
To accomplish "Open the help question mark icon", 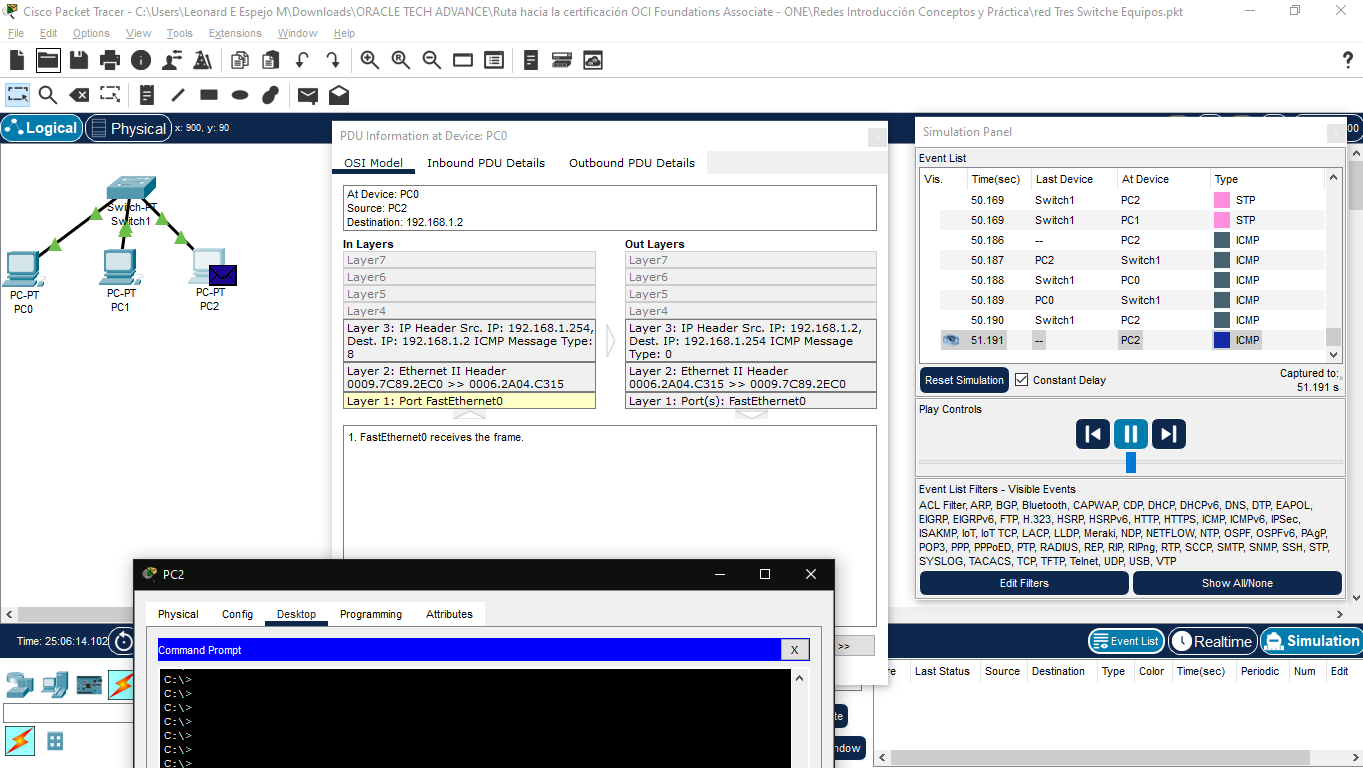I will (x=1347, y=60).
